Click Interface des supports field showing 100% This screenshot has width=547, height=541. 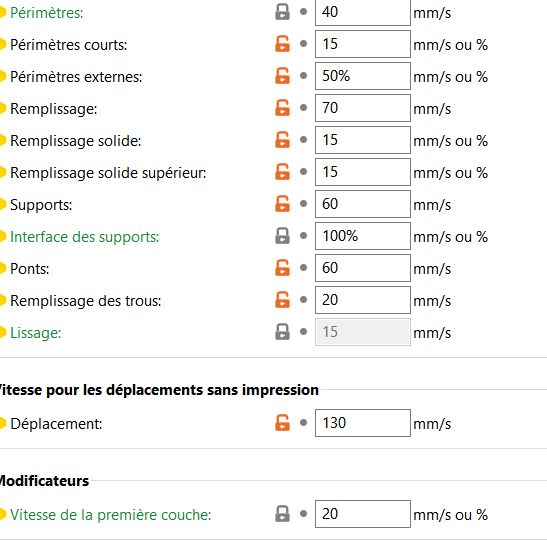pyautogui.click(x=363, y=236)
